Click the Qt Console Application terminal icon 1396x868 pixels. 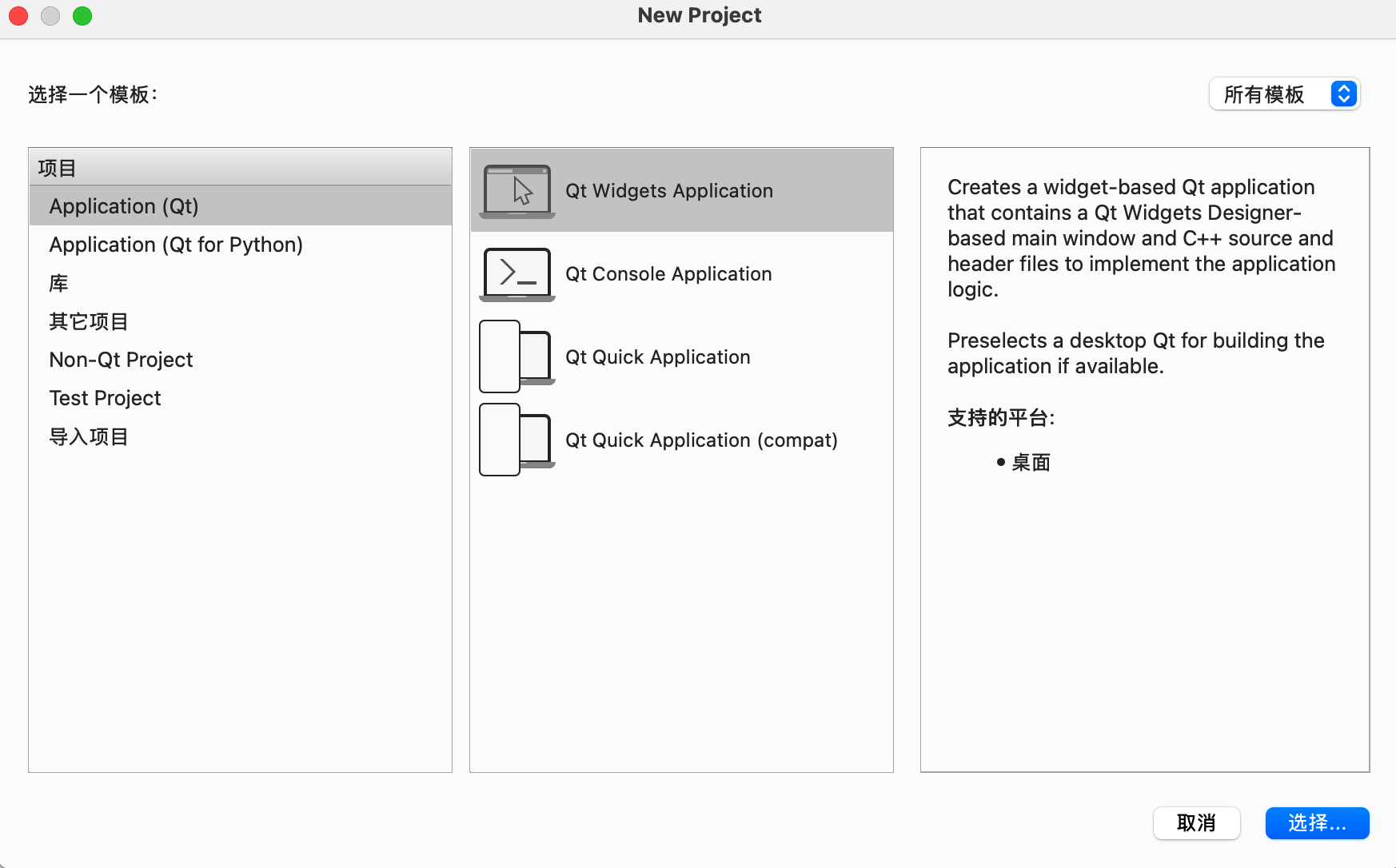(517, 274)
